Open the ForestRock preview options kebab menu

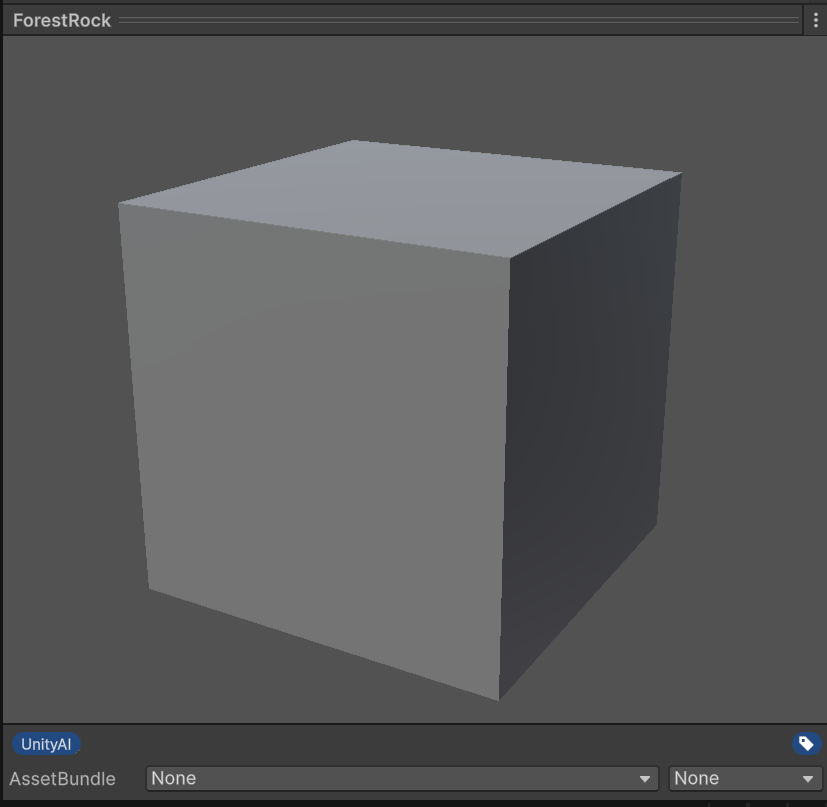point(815,21)
